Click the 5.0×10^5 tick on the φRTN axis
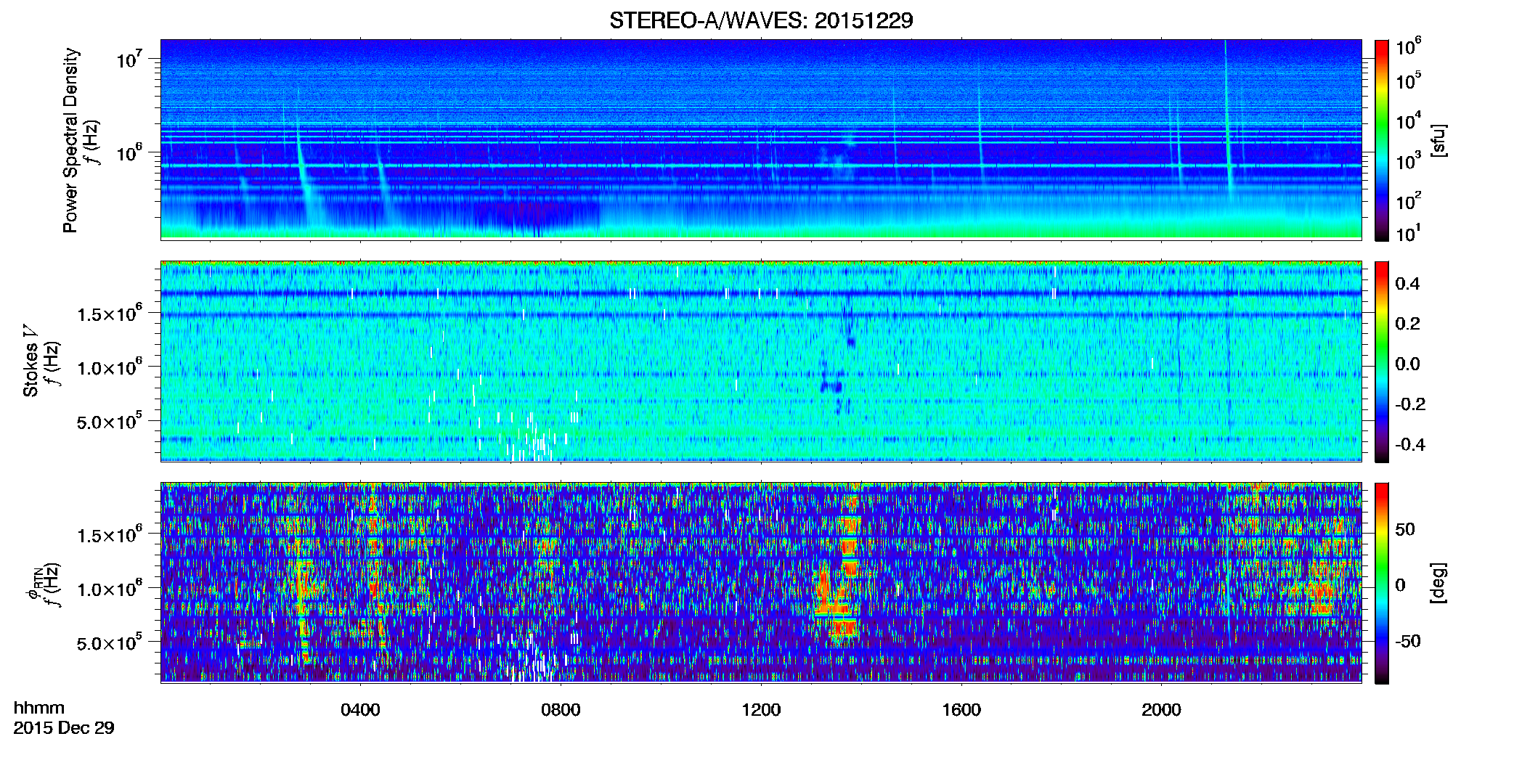 (110, 642)
